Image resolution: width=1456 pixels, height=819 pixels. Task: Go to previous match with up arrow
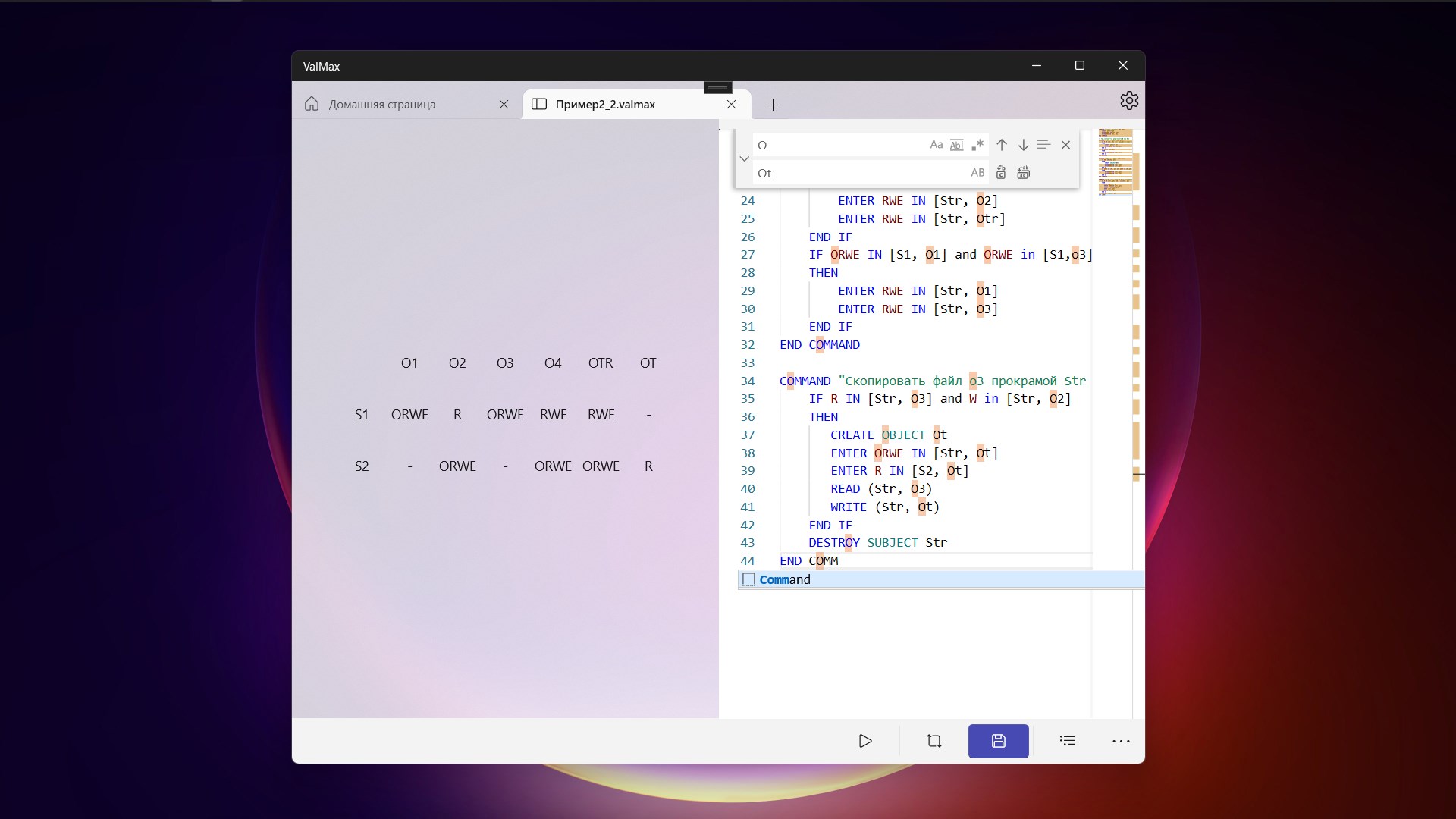tap(1002, 145)
